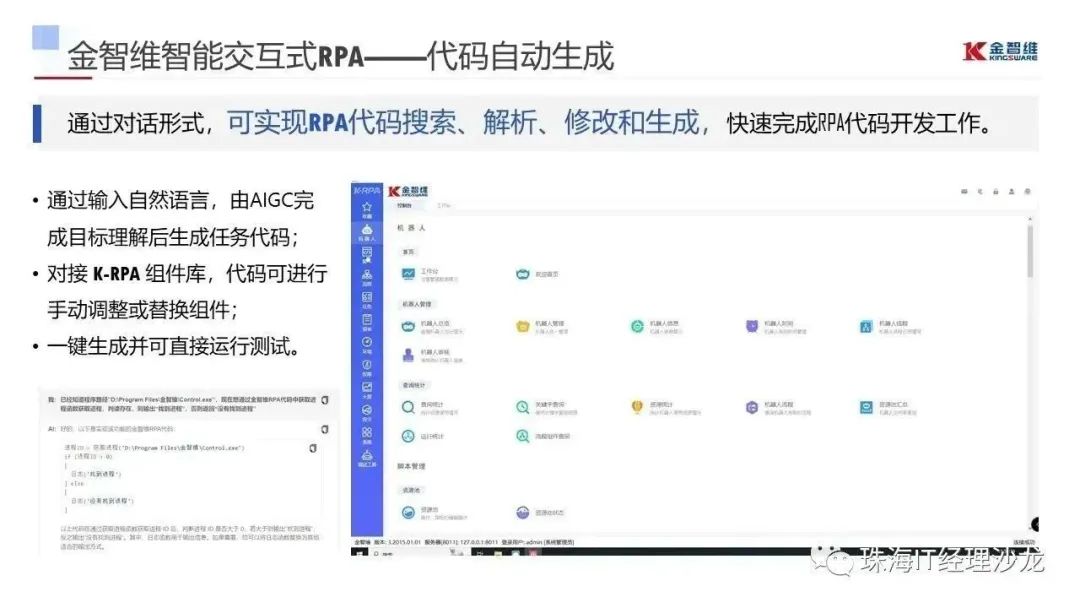Click the 查询统计 group label
This screenshot has height=608, width=1080.
(414, 385)
